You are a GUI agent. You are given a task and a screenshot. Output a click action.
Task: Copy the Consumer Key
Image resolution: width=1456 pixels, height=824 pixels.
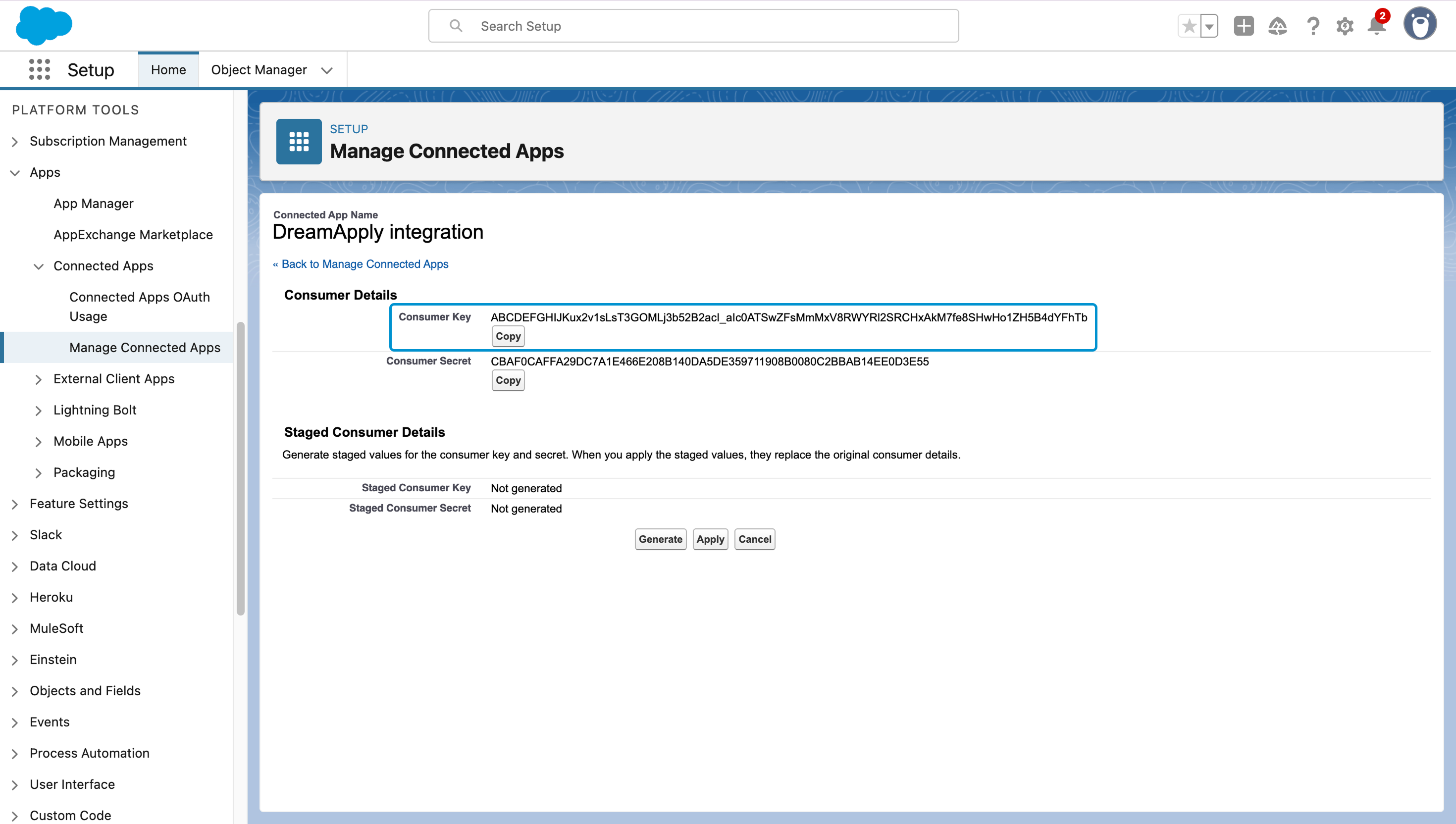(x=508, y=336)
